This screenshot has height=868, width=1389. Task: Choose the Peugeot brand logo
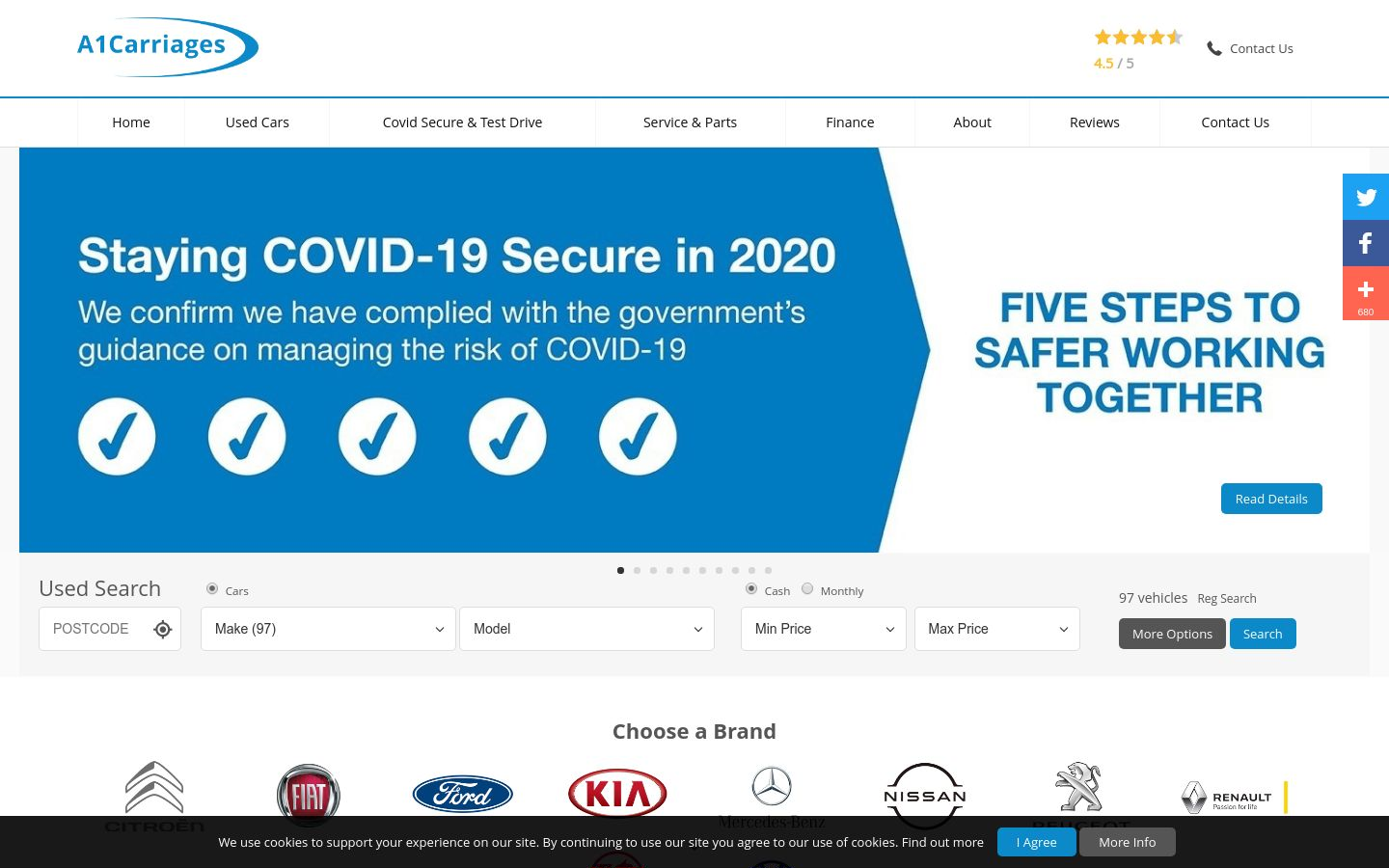point(1079,797)
